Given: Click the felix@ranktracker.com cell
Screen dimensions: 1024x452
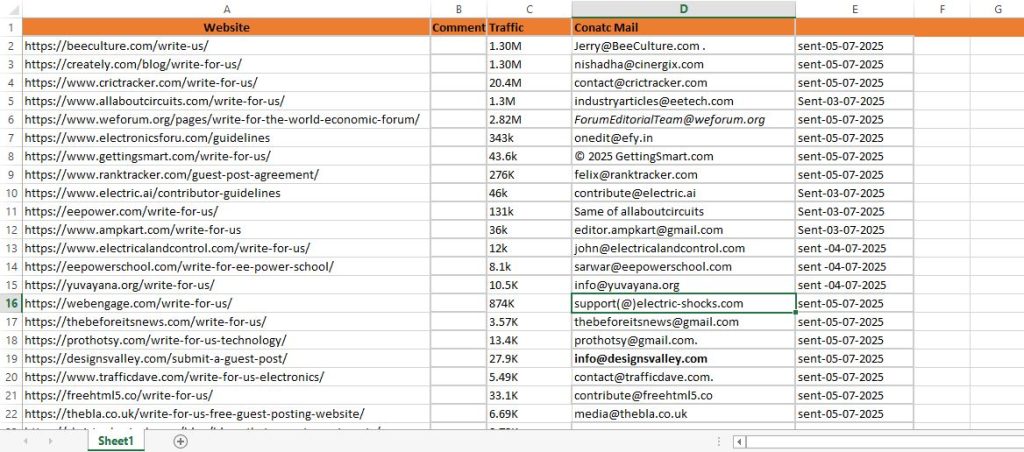Looking at the screenshot, I should pyautogui.click(x=684, y=174).
